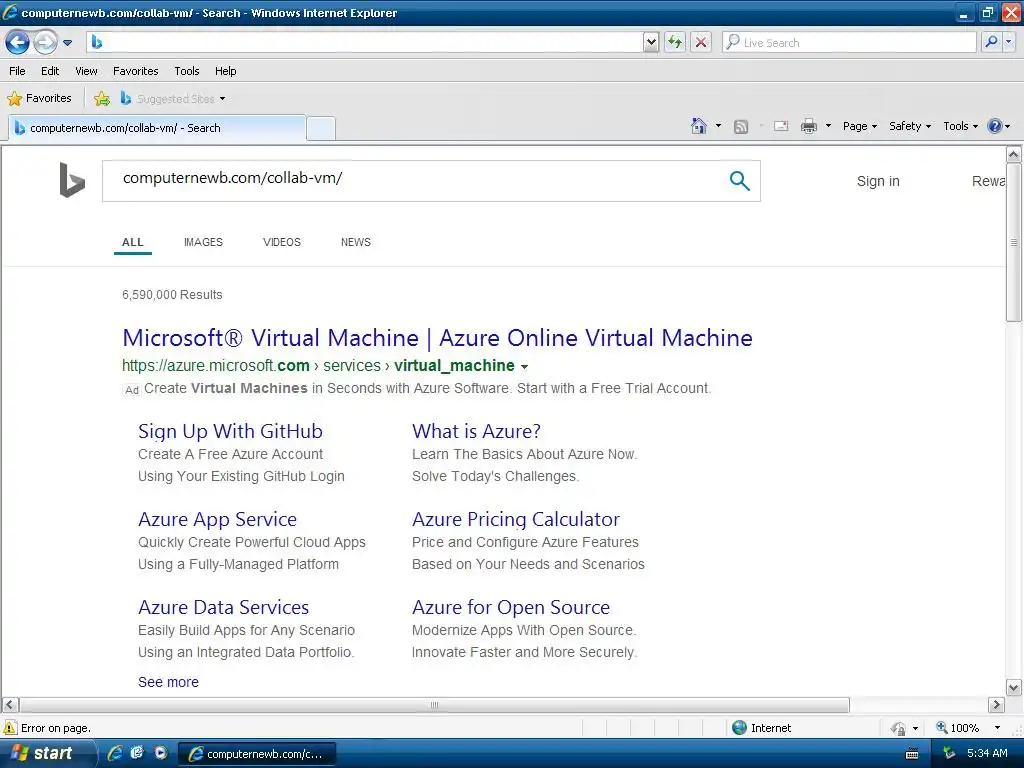The width and height of the screenshot is (1024, 768).
Task: Click the Bing search magnifier icon
Action: [739, 180]
